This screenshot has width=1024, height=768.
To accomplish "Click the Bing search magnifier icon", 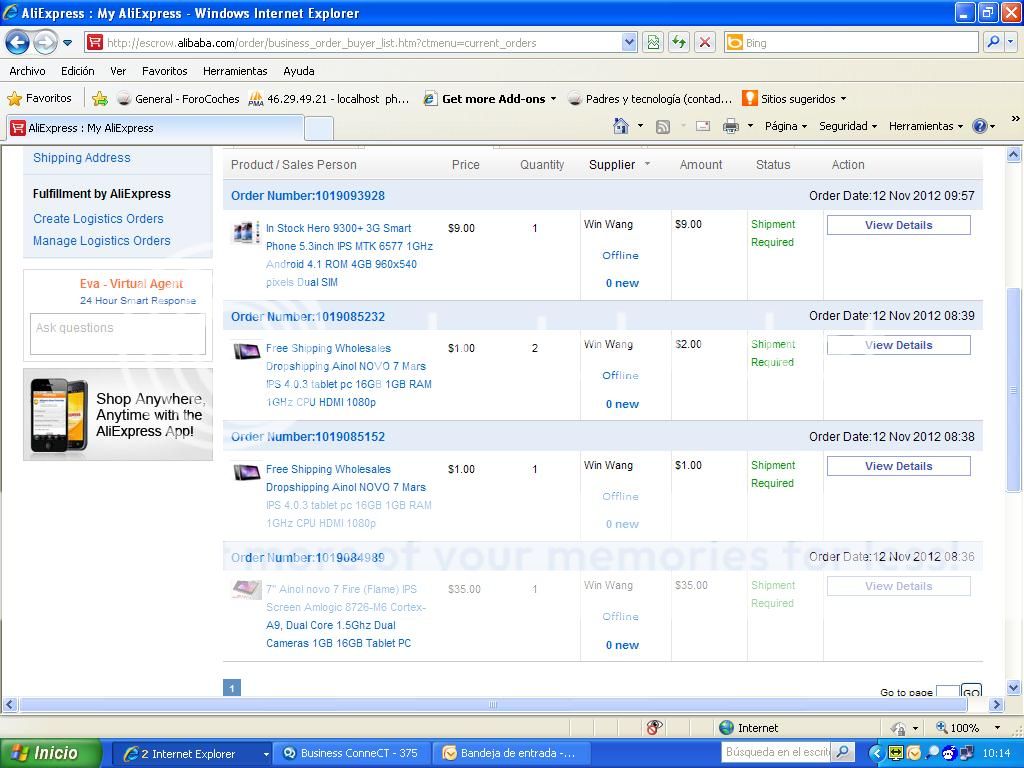I will (x=992, y=42).
